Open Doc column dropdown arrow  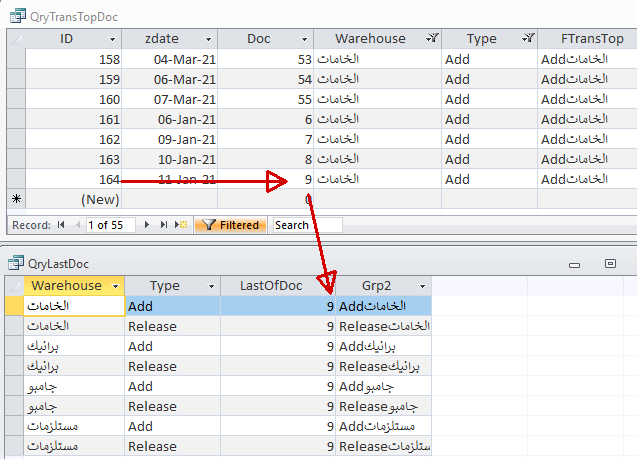[x=304, y=39]
